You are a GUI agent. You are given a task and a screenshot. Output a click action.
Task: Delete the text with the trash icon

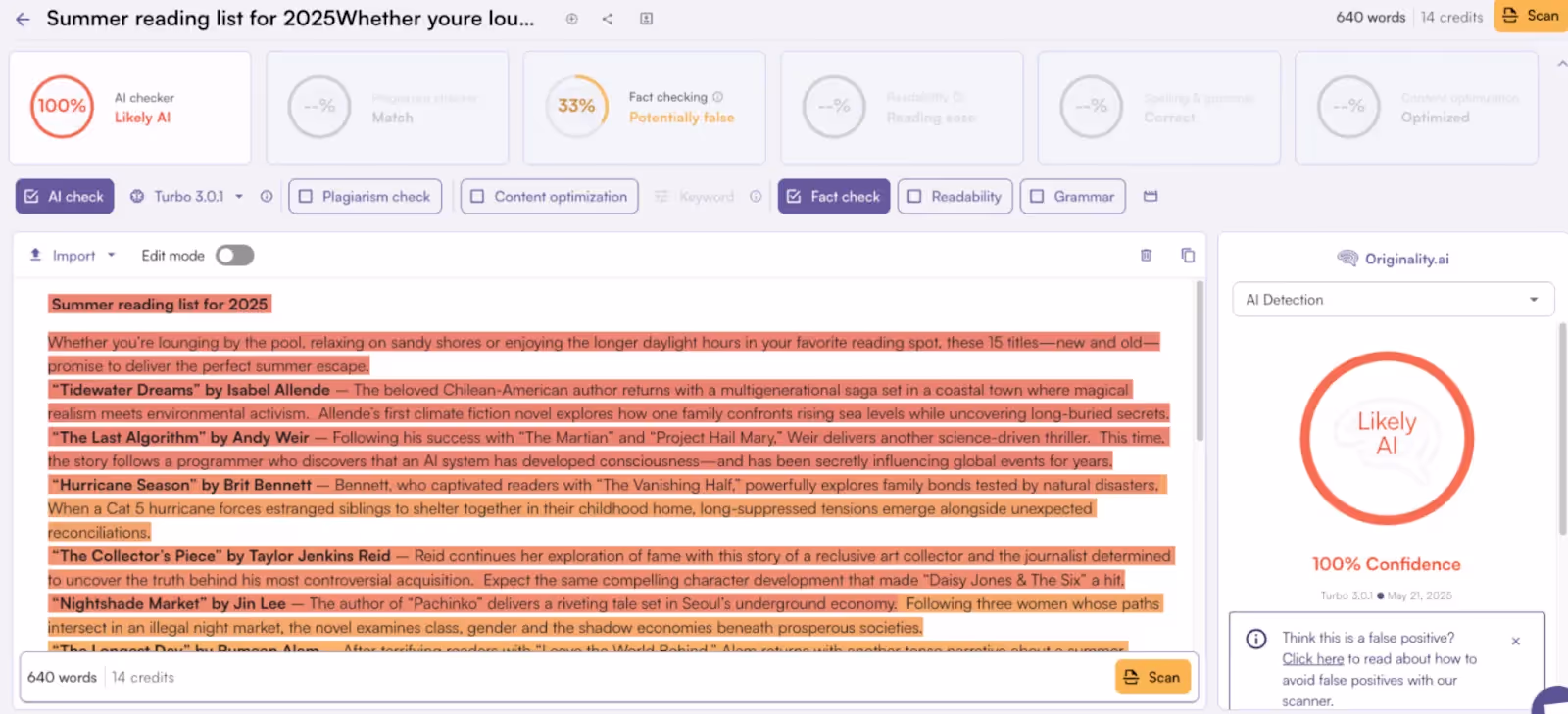coord(1146,256)
